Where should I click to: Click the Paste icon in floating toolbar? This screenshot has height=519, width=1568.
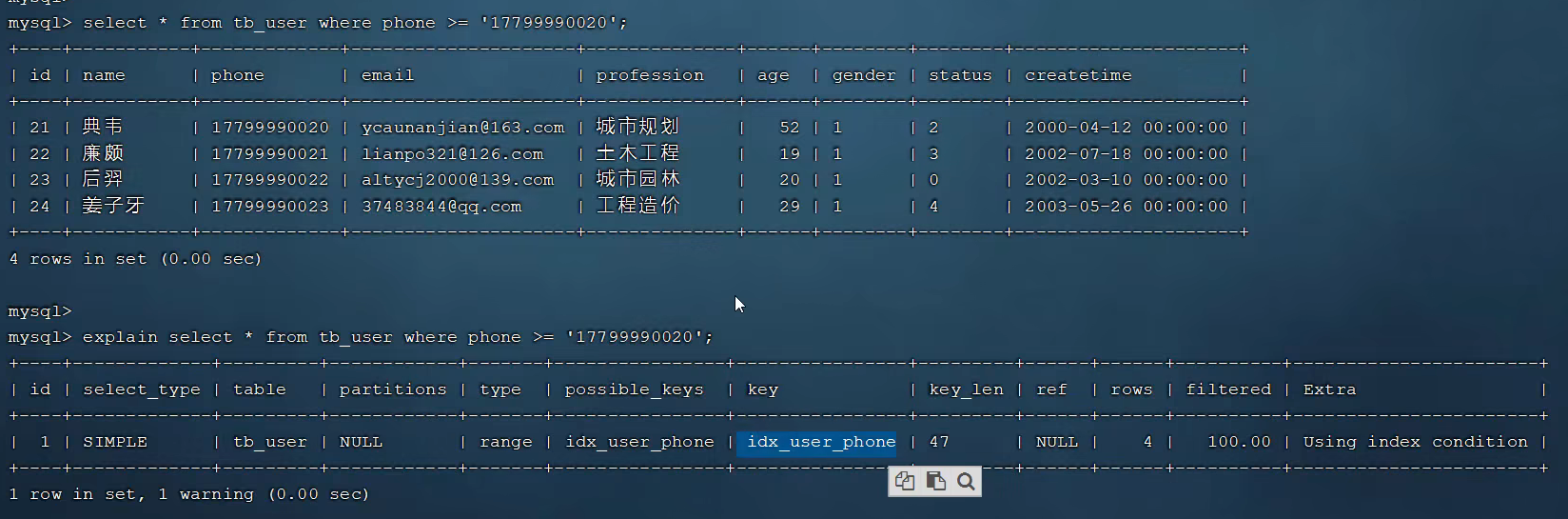click(x=935, y=482)
